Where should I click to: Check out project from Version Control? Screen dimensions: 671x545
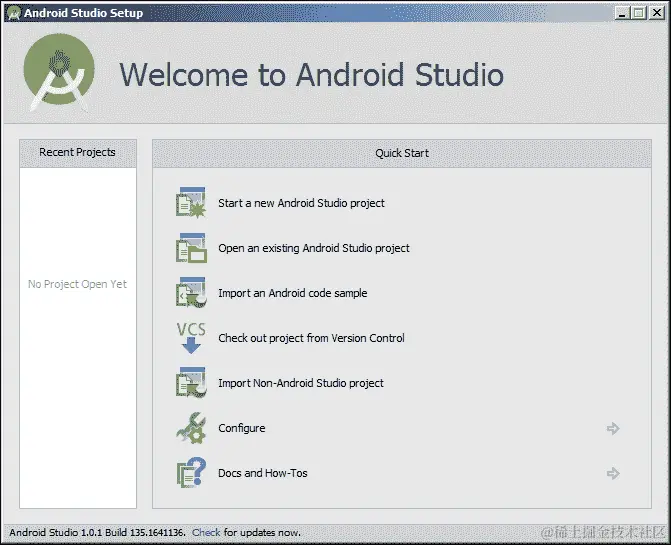click(311, 338)
